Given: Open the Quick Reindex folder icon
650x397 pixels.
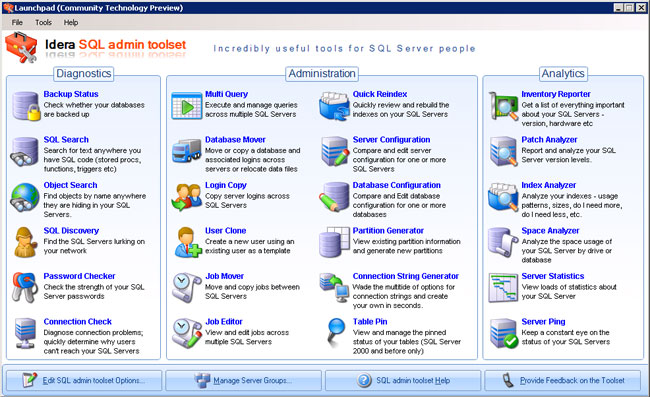Looking at the screenshot, I should [x=334, y=106].
